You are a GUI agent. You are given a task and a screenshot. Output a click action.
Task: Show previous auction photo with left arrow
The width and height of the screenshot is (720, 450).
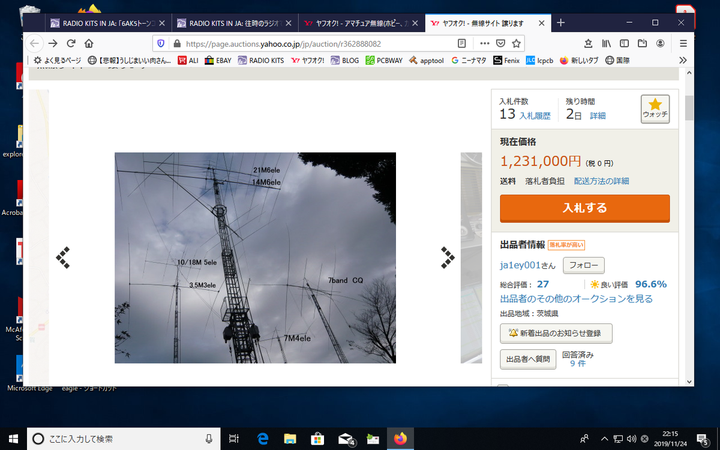tap(63, 258)
